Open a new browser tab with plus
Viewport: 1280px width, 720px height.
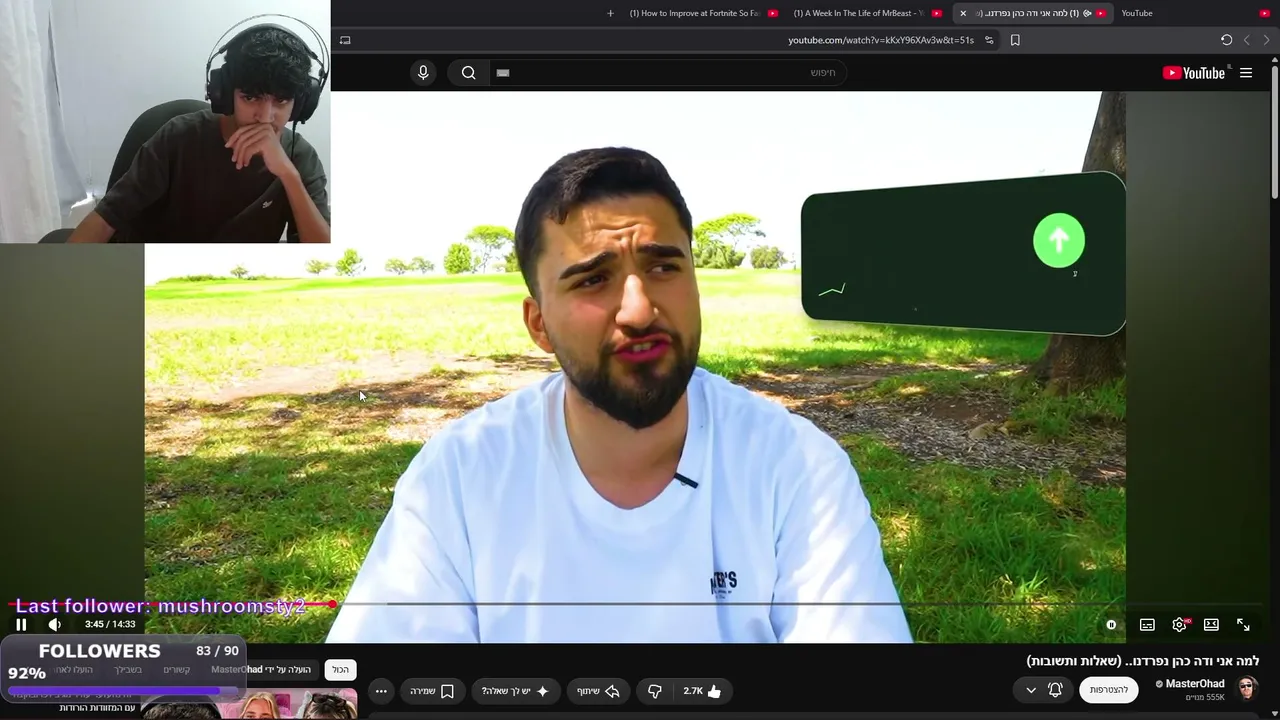tap(610, 13)
